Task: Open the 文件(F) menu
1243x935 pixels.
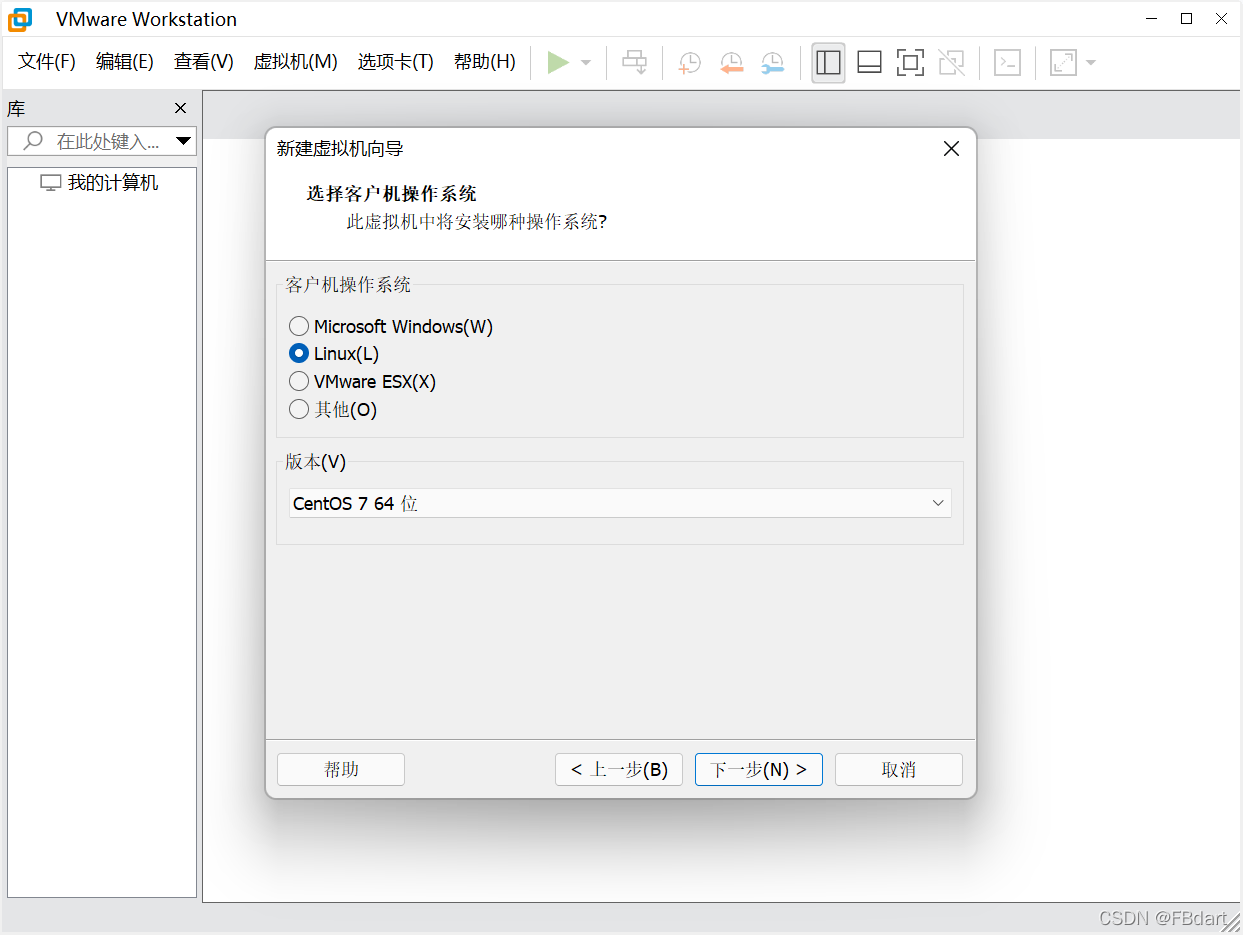Action: (x=47, y=62)
